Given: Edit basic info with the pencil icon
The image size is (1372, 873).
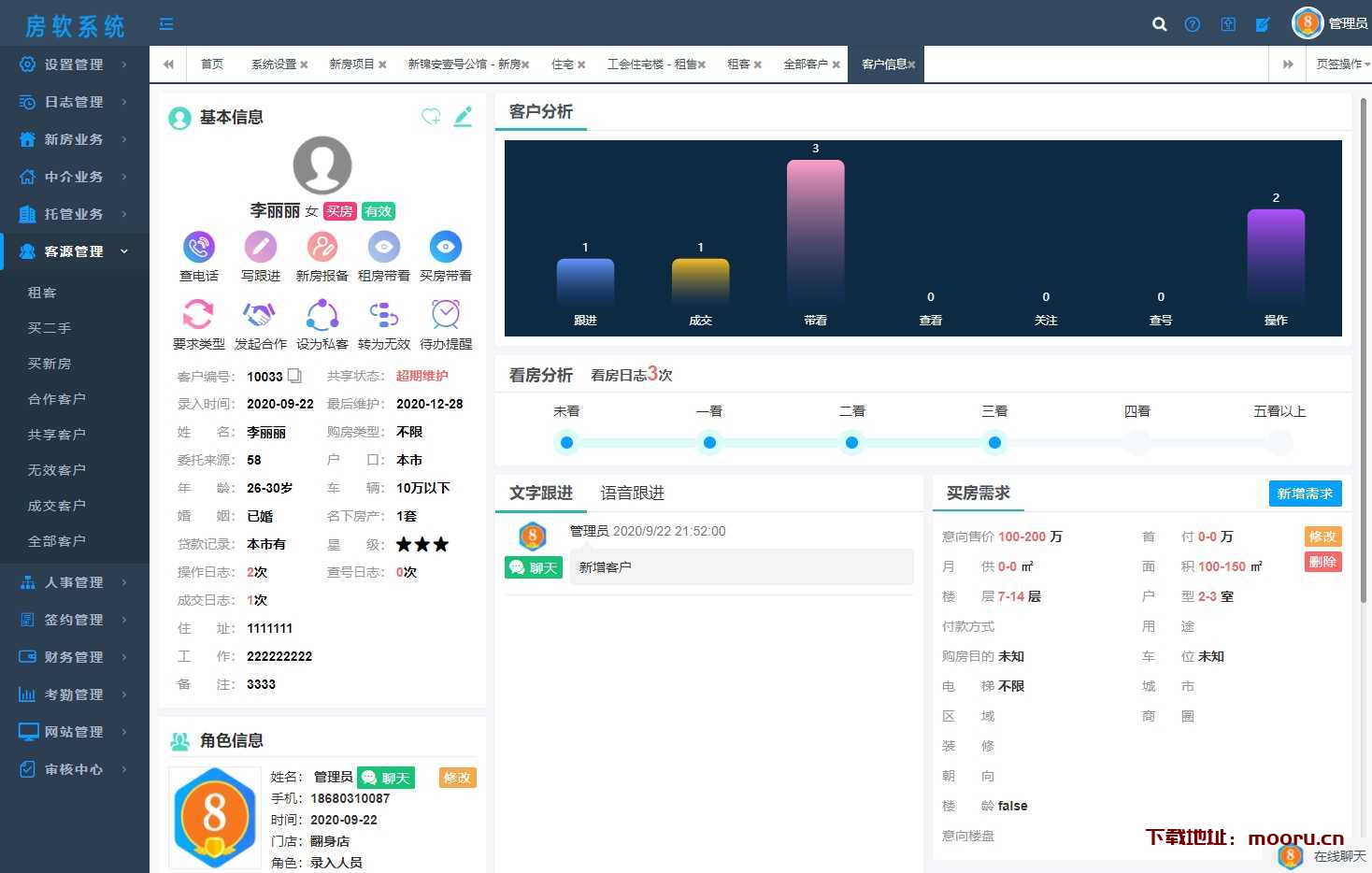Looking at the screenshot, I should click(463, 117).
